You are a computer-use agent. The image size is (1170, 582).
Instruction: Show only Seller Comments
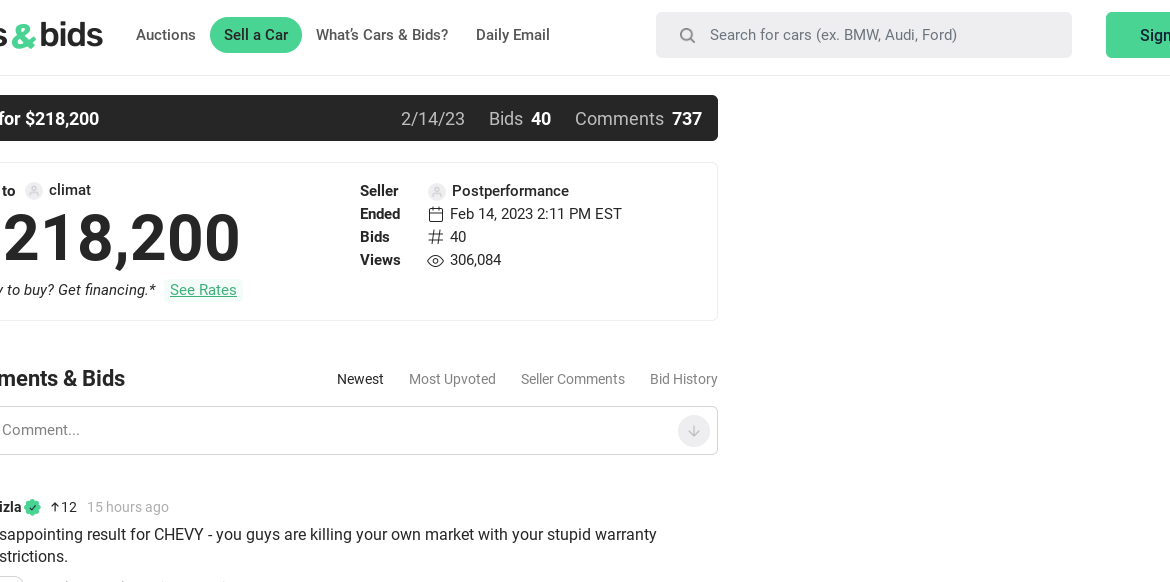572,379
